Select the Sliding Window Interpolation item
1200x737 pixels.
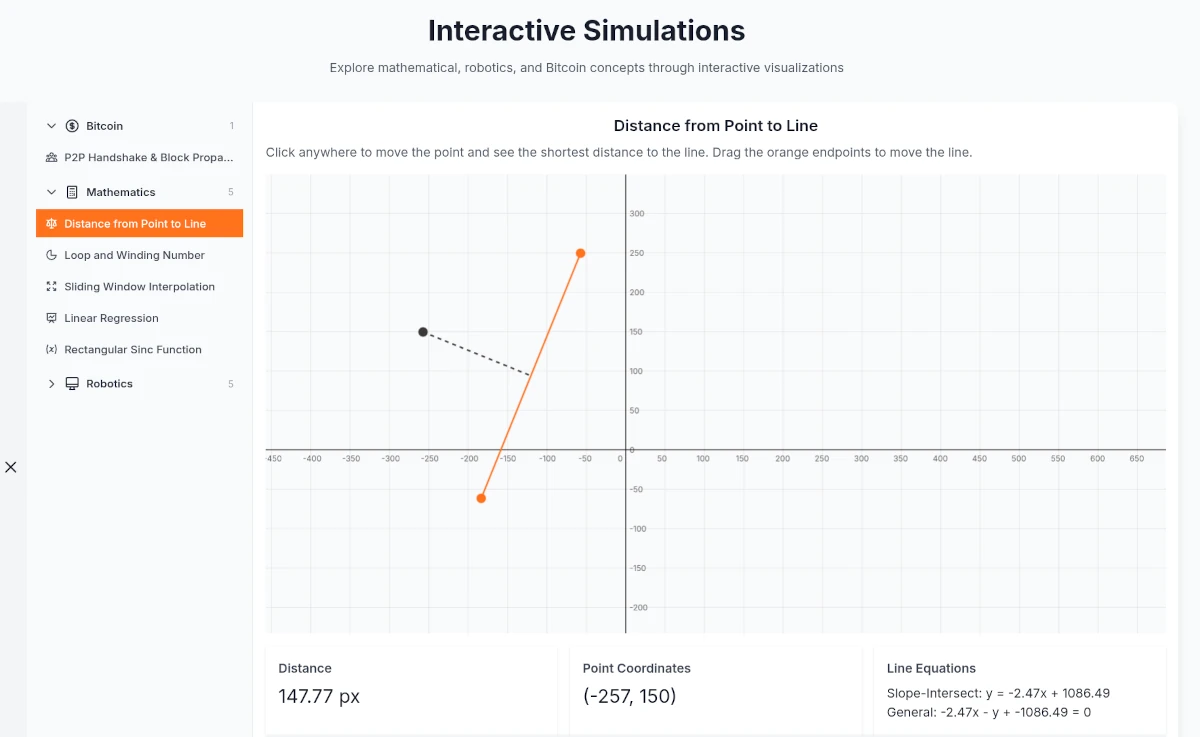pyautogui.click(x=139, y=287)
